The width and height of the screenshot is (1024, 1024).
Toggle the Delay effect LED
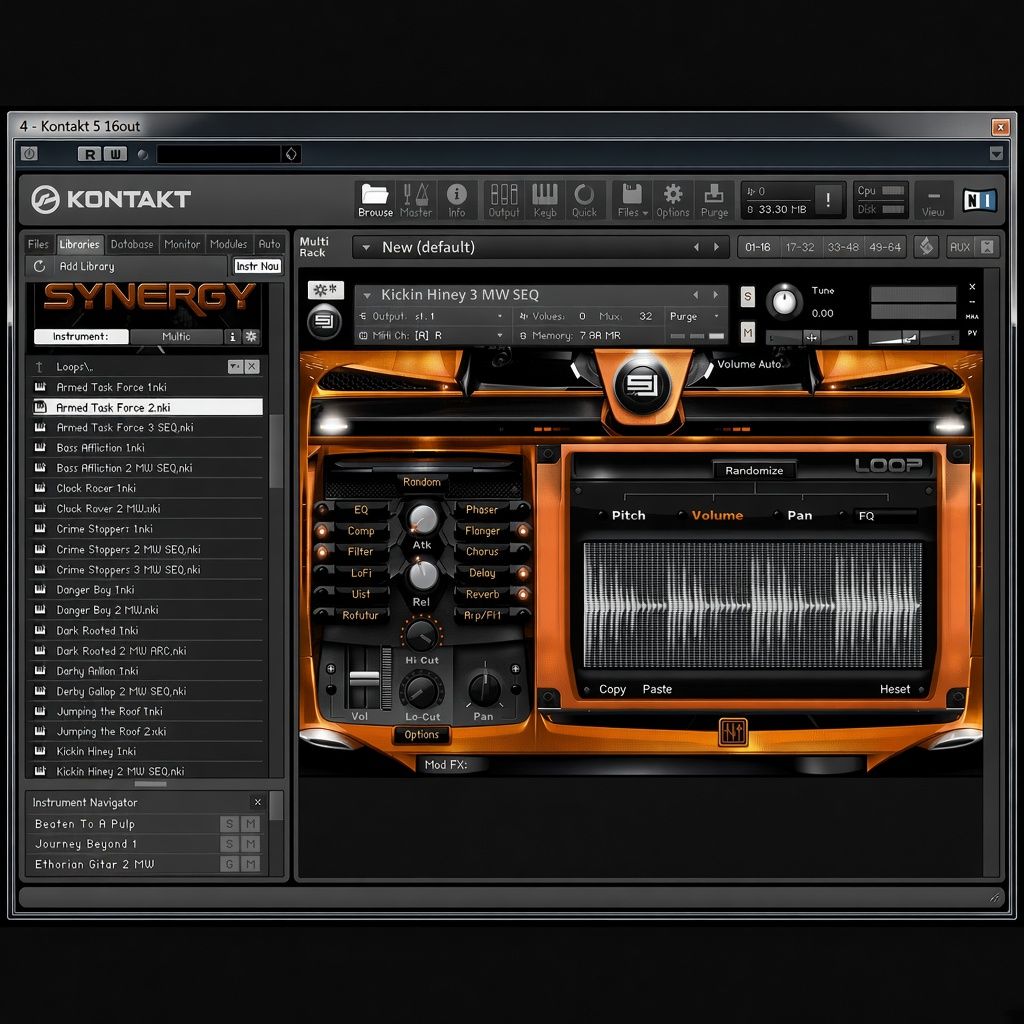coord(522,573)
